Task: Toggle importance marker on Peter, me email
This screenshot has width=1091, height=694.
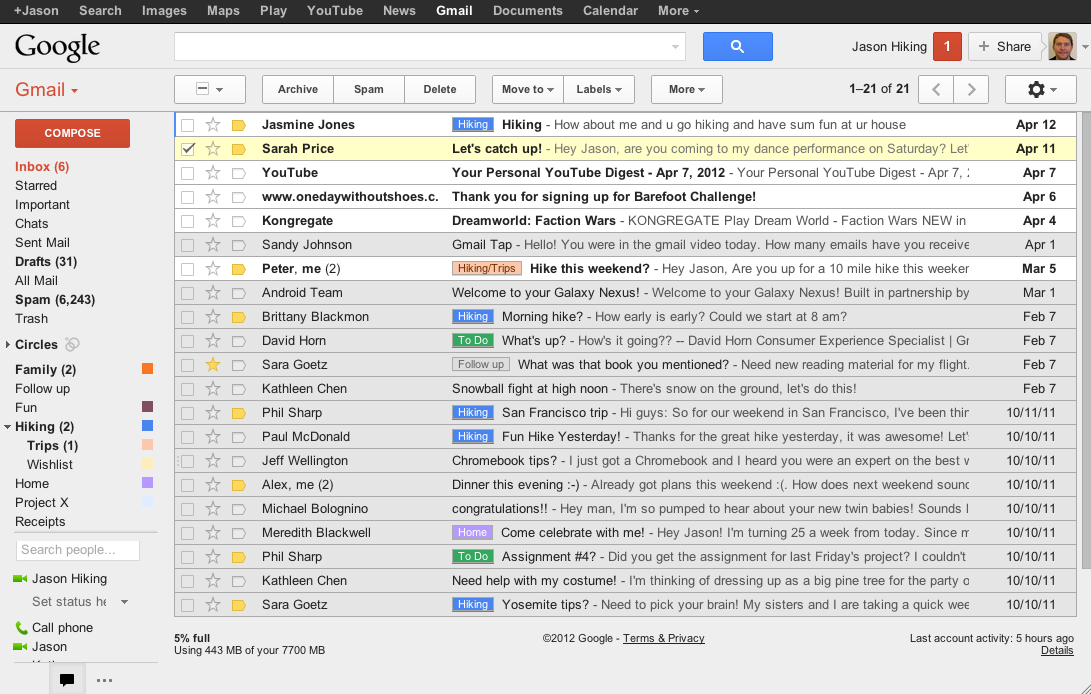Action: pos(239,269)
